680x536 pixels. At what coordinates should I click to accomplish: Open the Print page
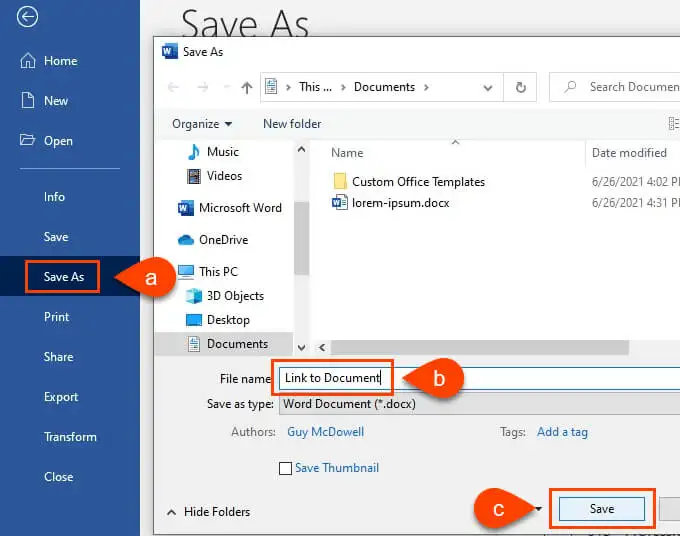point(56,317)
